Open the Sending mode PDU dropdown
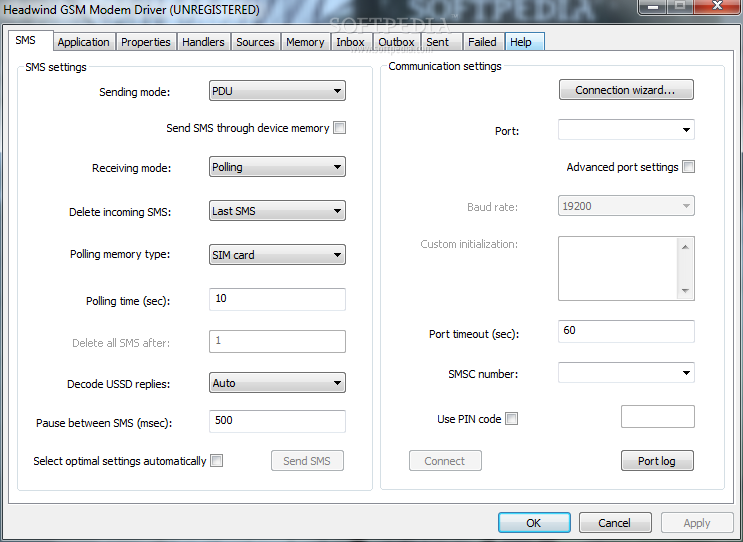743x542 pixels. (x=277, y=90)
